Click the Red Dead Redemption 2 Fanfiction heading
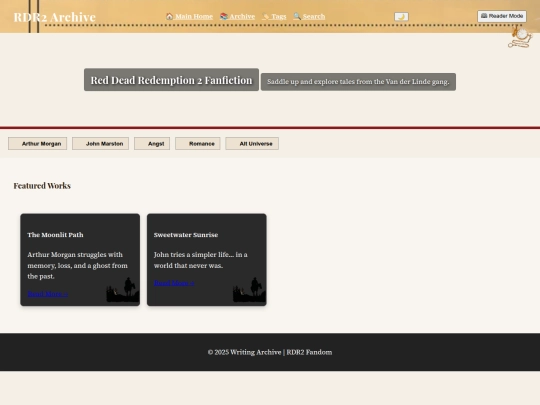540x405 pixels. (172, 80)
